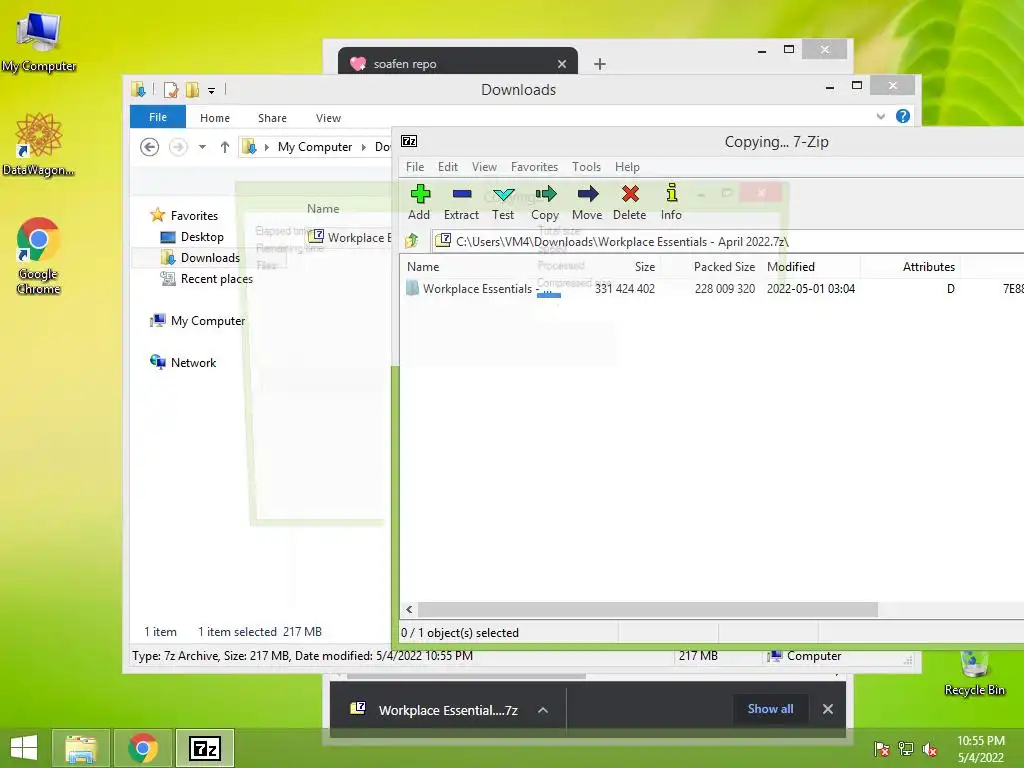
Task: Click the 7-Zip taskbar icon
Action: pos(205,748)
